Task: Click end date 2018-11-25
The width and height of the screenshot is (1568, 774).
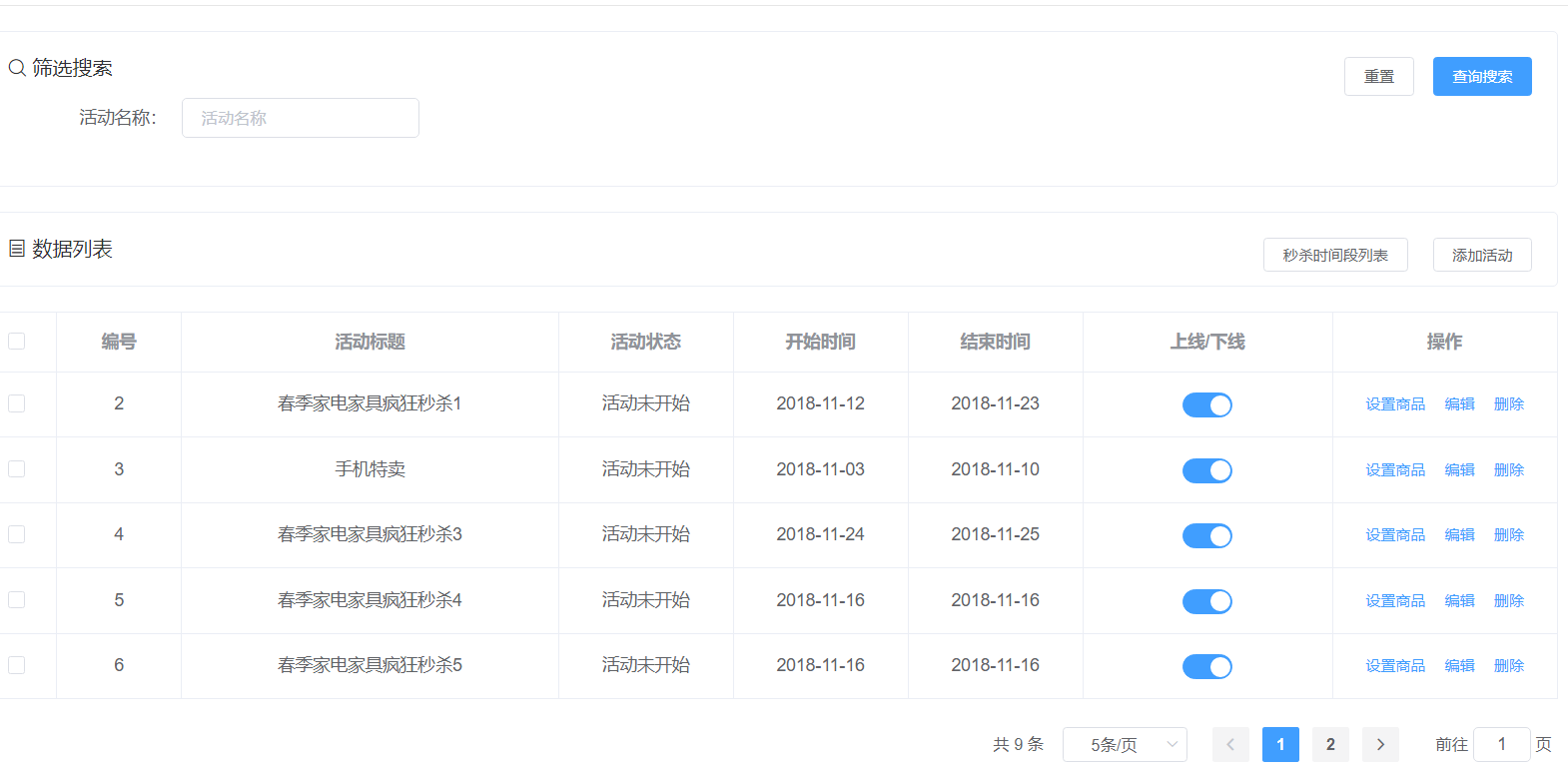Action: click(x=995, y=534)
